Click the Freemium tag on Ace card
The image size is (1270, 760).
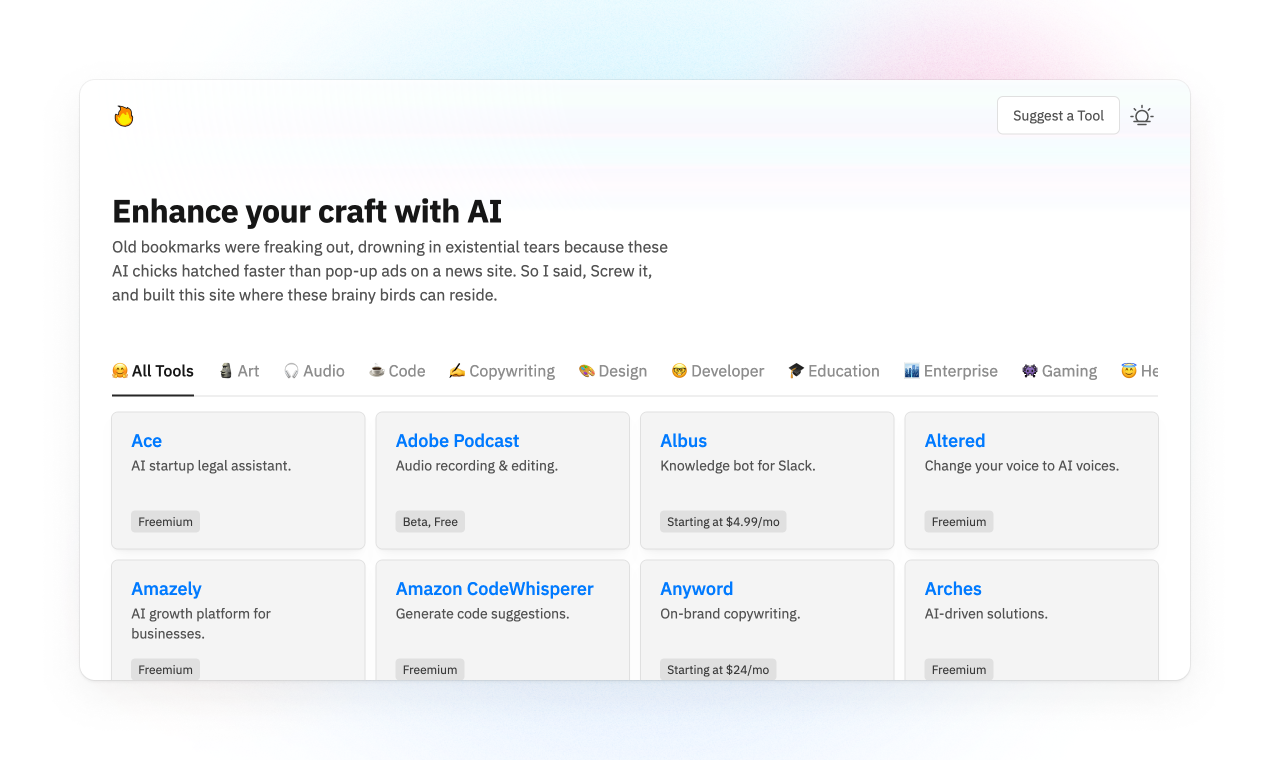165,522
